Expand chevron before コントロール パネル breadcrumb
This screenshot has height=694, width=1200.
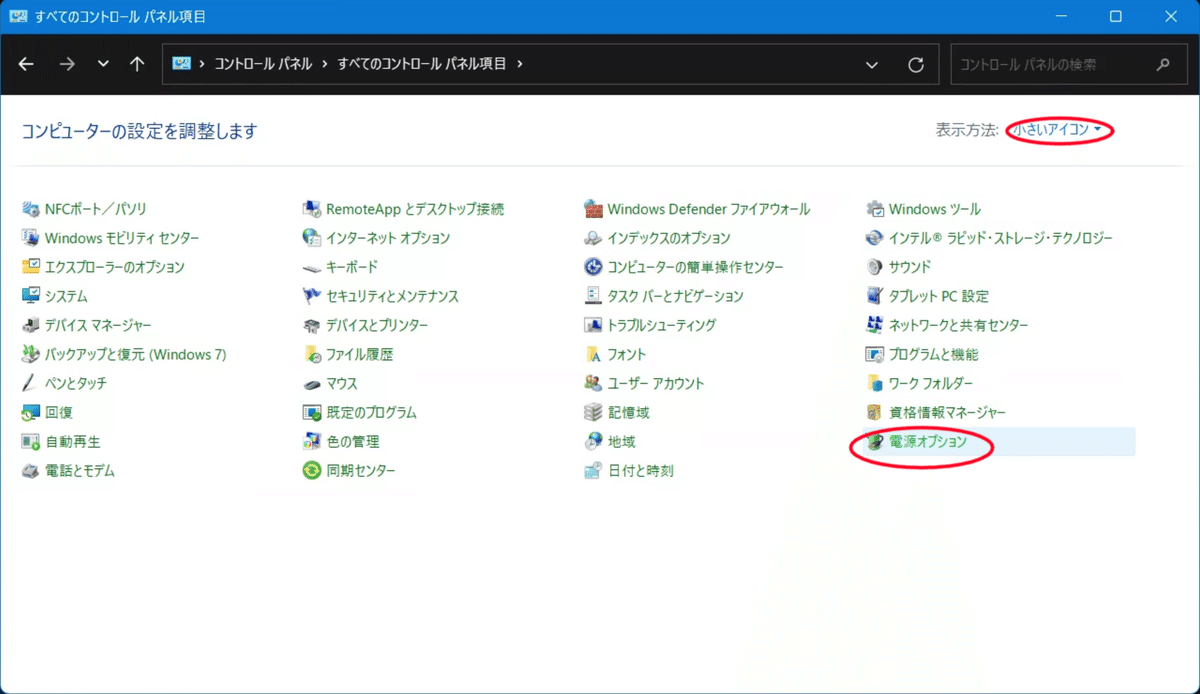202,64
